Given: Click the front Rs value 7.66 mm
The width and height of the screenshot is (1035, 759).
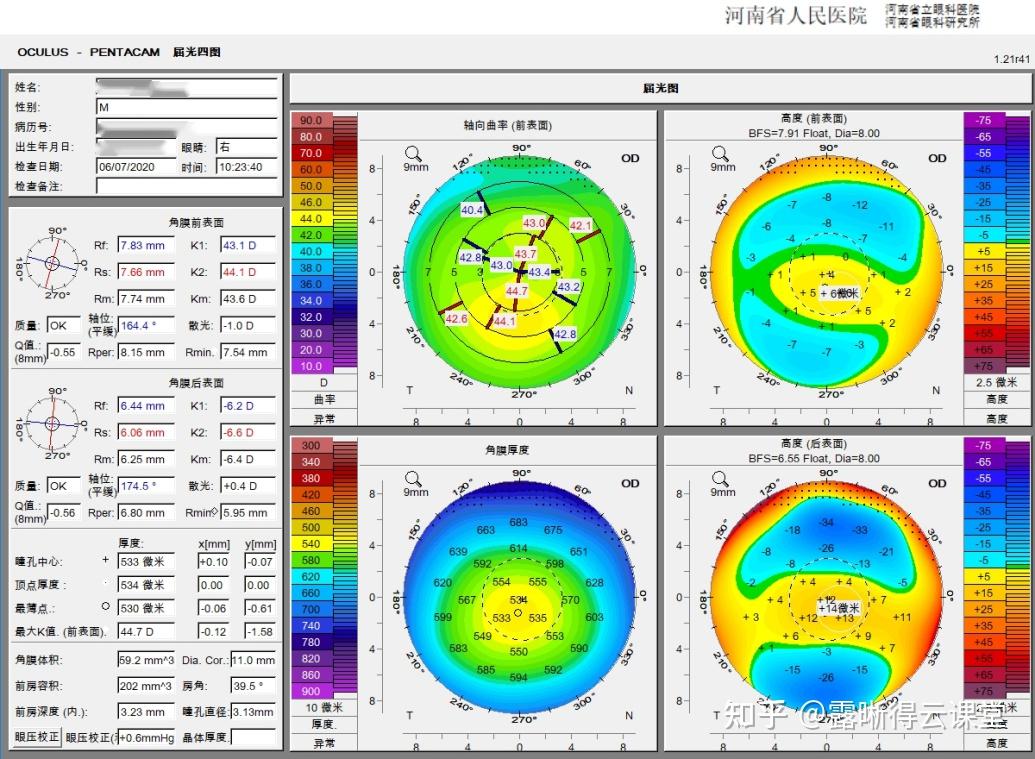Looking at the screenshot, I should pyautogui.click(x=147, y=272).
